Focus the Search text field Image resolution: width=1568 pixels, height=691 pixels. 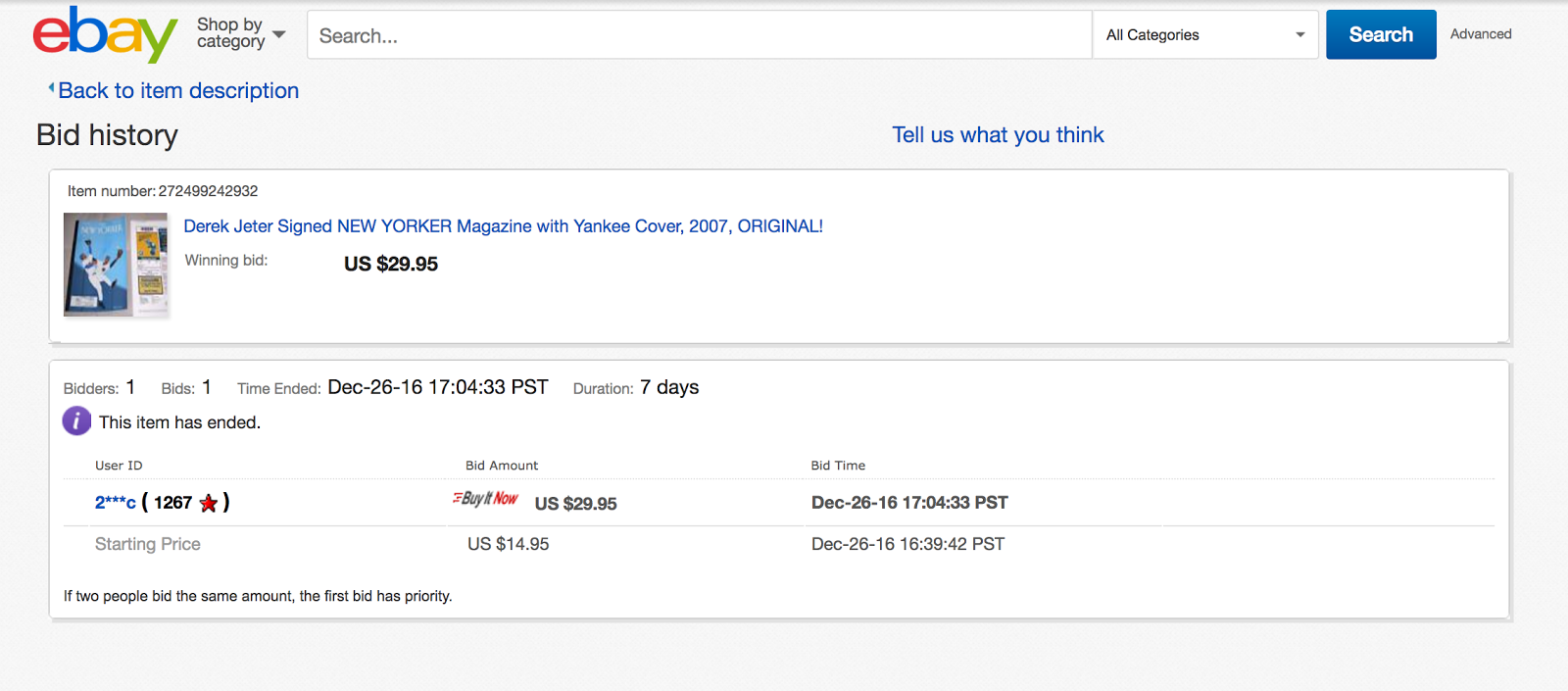[x=699, y=35]
